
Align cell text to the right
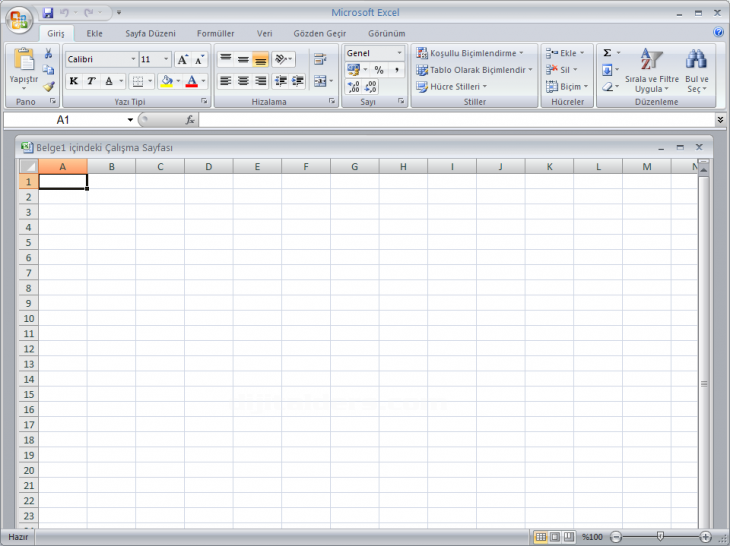click(261, 81)
